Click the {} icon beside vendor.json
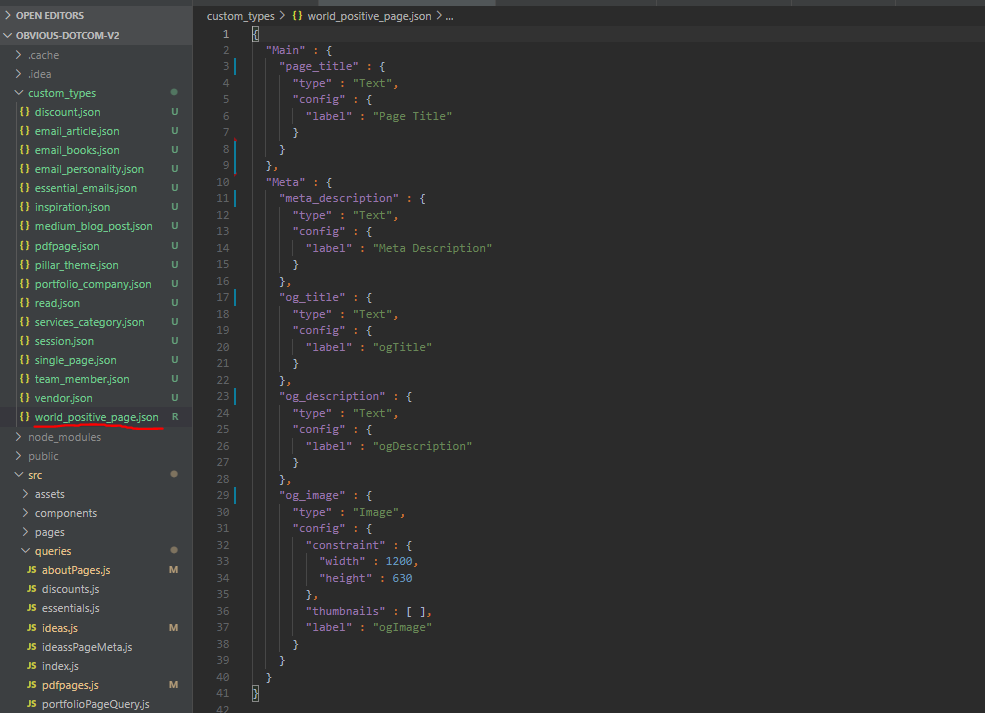The height and width of the screenshot is (713, 985). click(x=23, y=398)
